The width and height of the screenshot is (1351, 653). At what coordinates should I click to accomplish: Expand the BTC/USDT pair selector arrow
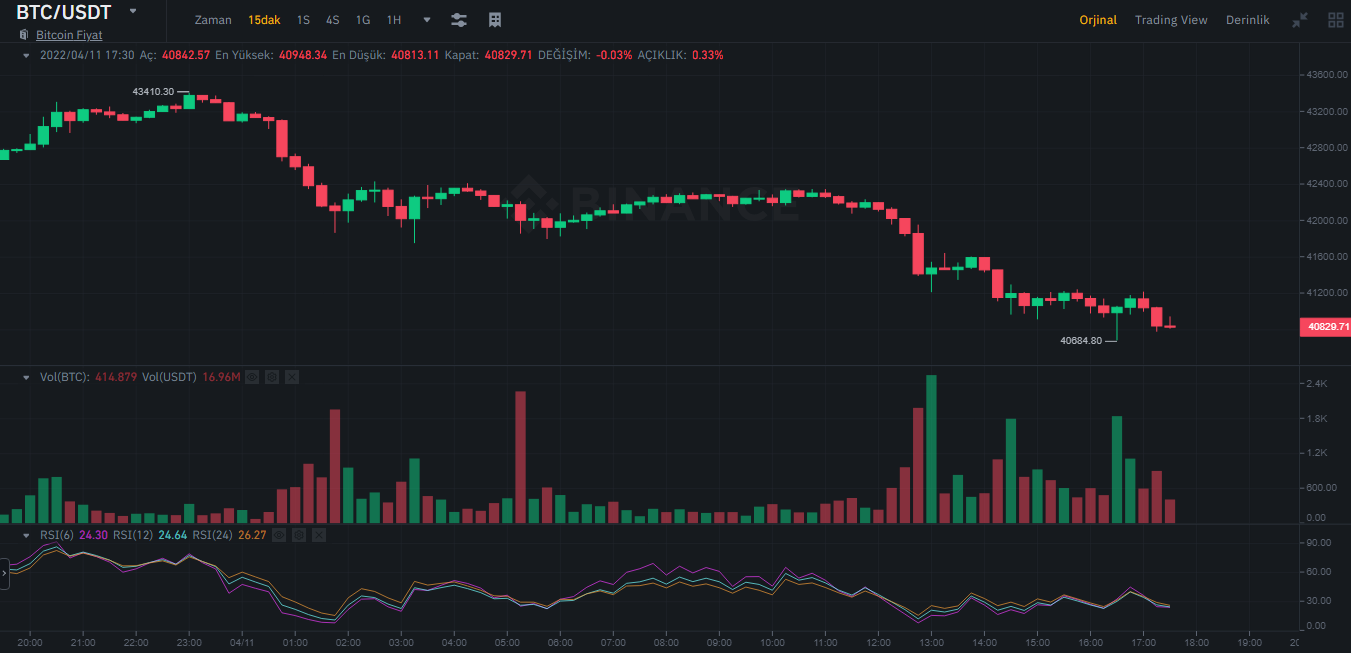point(133,11)
